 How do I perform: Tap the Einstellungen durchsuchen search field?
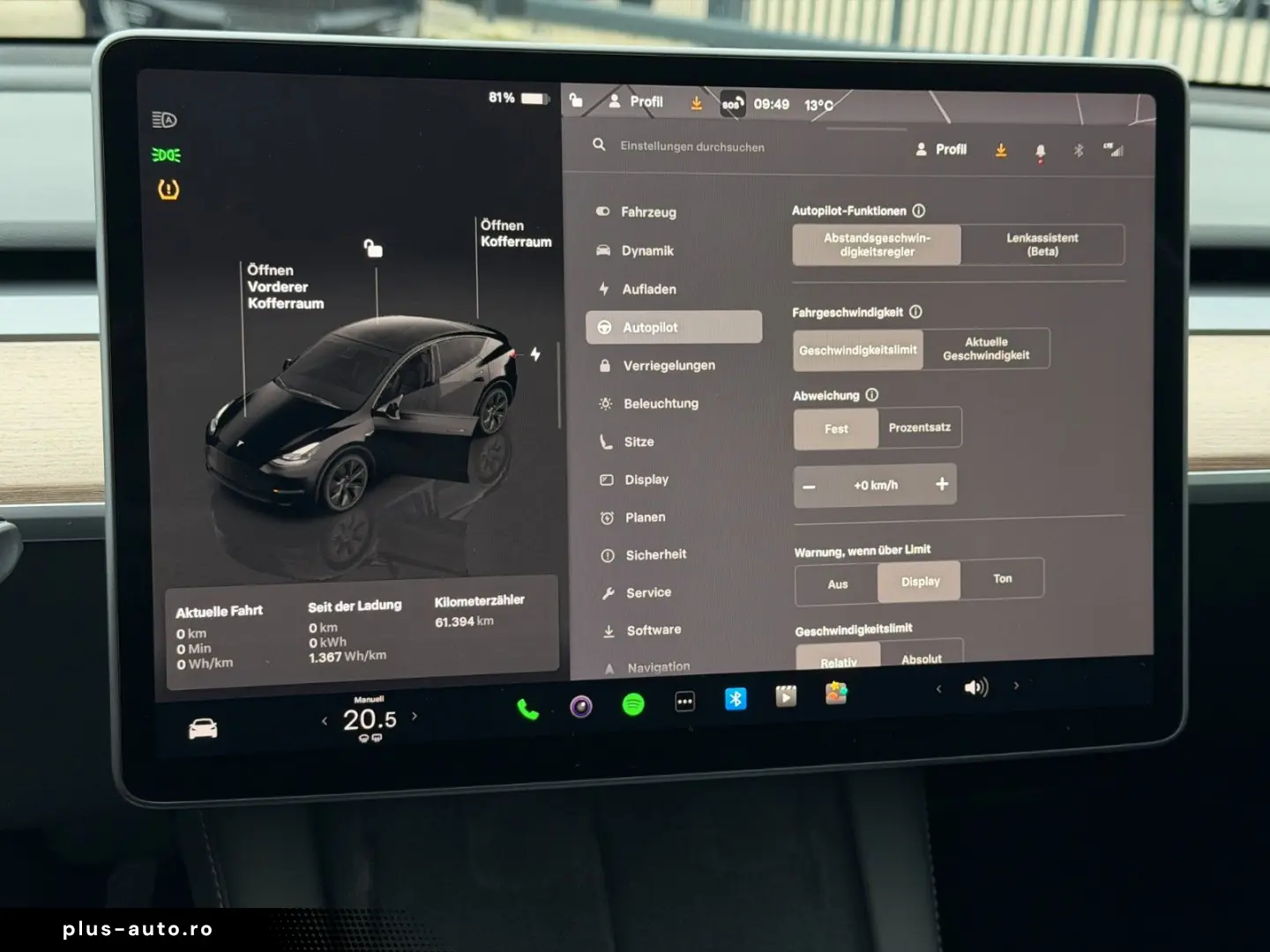691,146
